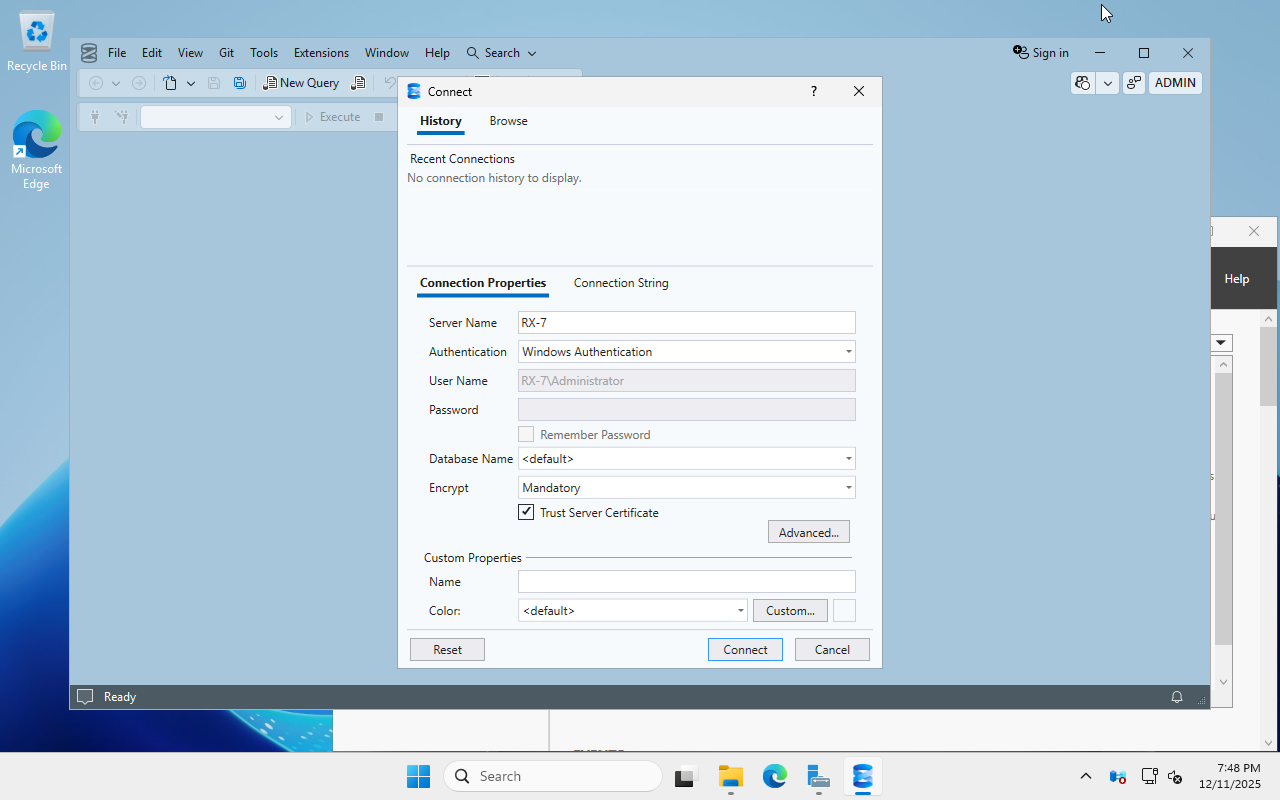Reset the connection dialog fields
Image resolution: width=1280 pixels, height=800 pixels.
click(447, 649)
